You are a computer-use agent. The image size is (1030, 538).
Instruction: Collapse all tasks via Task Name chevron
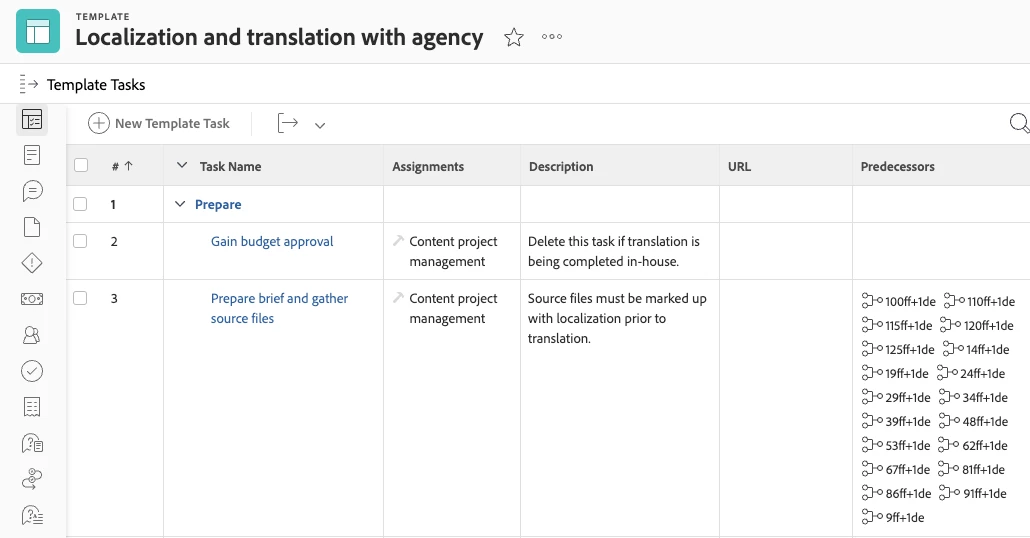click(181, 166)
